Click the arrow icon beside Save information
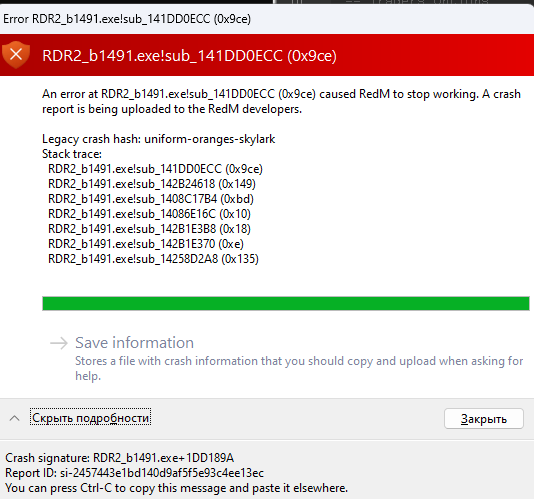The width and height of the screenshot is (534, 499). (59, 343)
